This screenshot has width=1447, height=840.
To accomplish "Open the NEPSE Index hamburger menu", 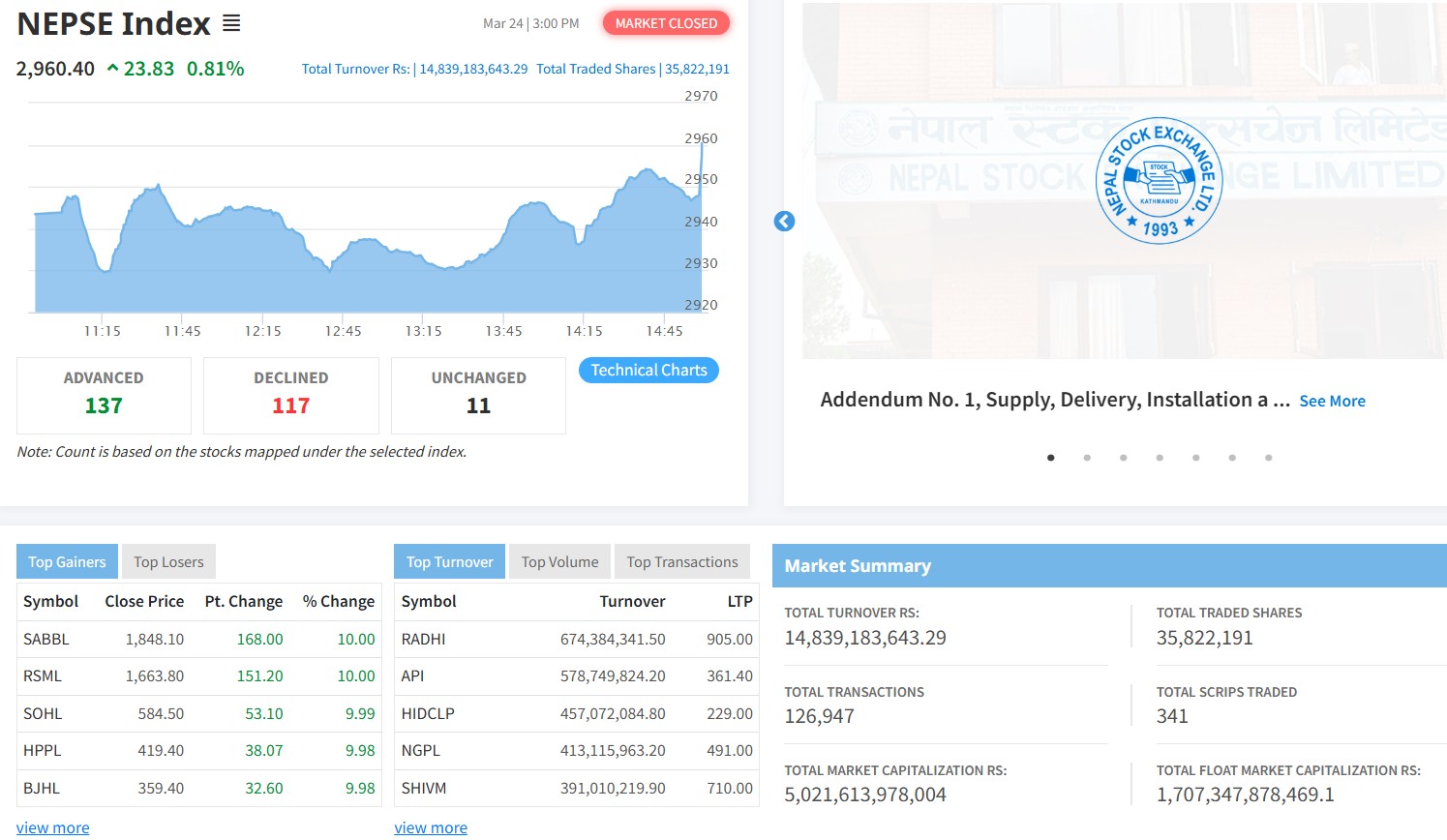I will [x=231, y=23].
